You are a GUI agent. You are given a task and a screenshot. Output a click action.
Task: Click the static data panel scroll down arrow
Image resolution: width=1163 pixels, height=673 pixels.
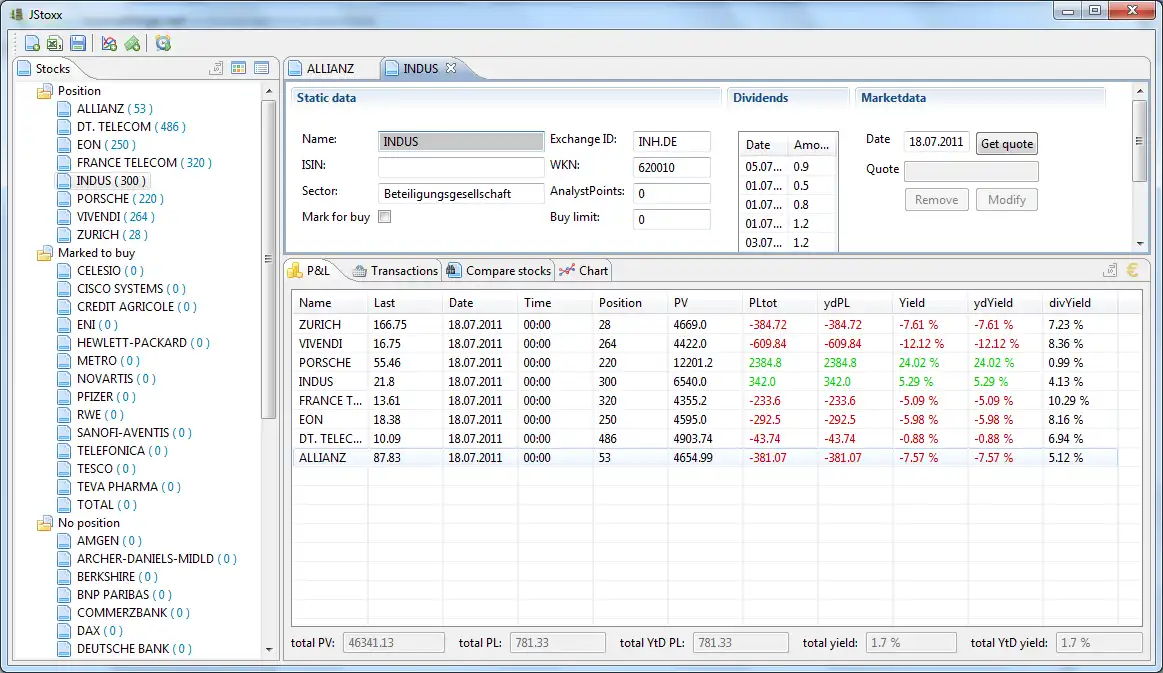[x=1140, y=243]
